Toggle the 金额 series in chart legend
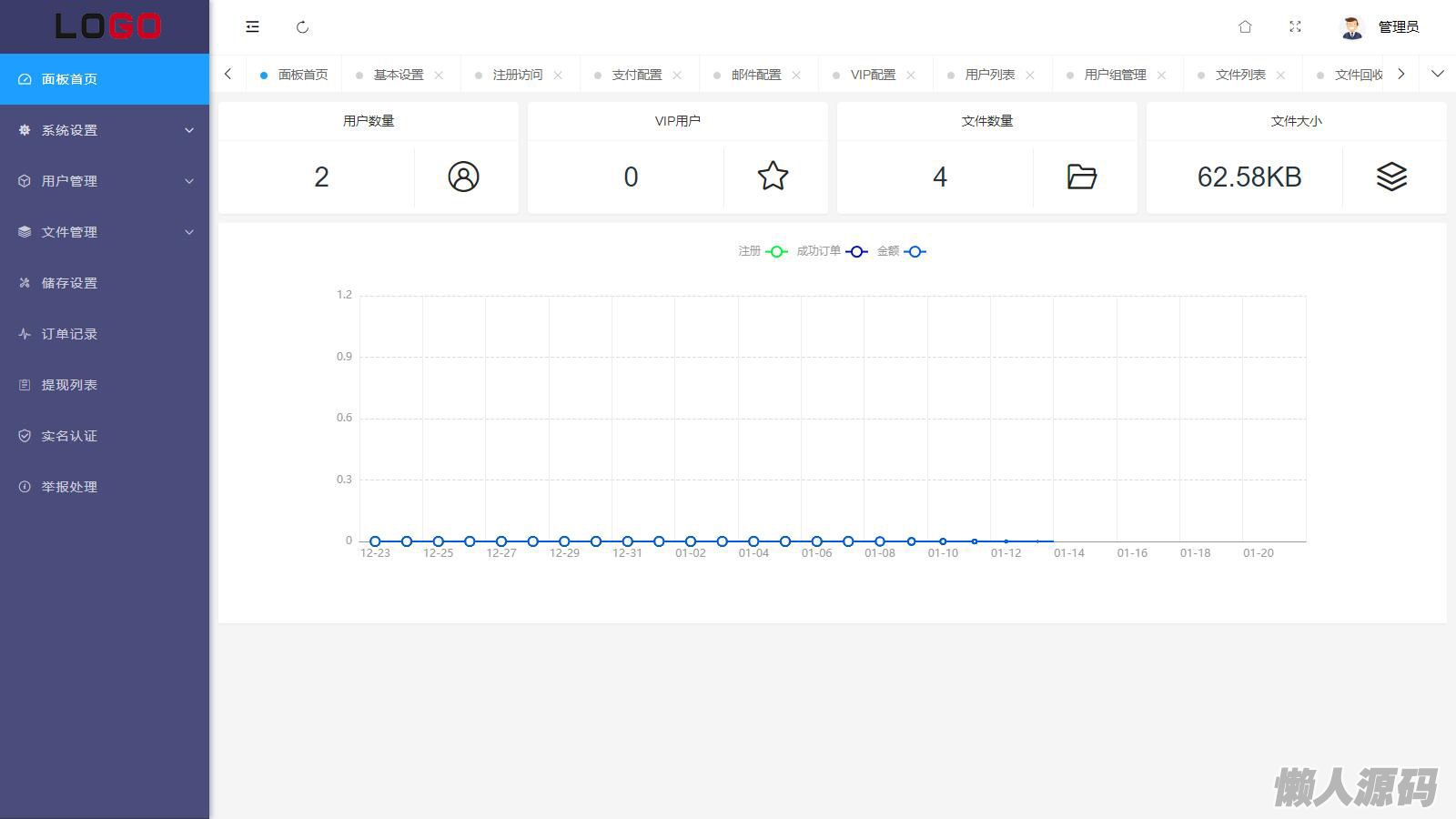This screenshot has height=819, width=1456. (x=901, y=252)
